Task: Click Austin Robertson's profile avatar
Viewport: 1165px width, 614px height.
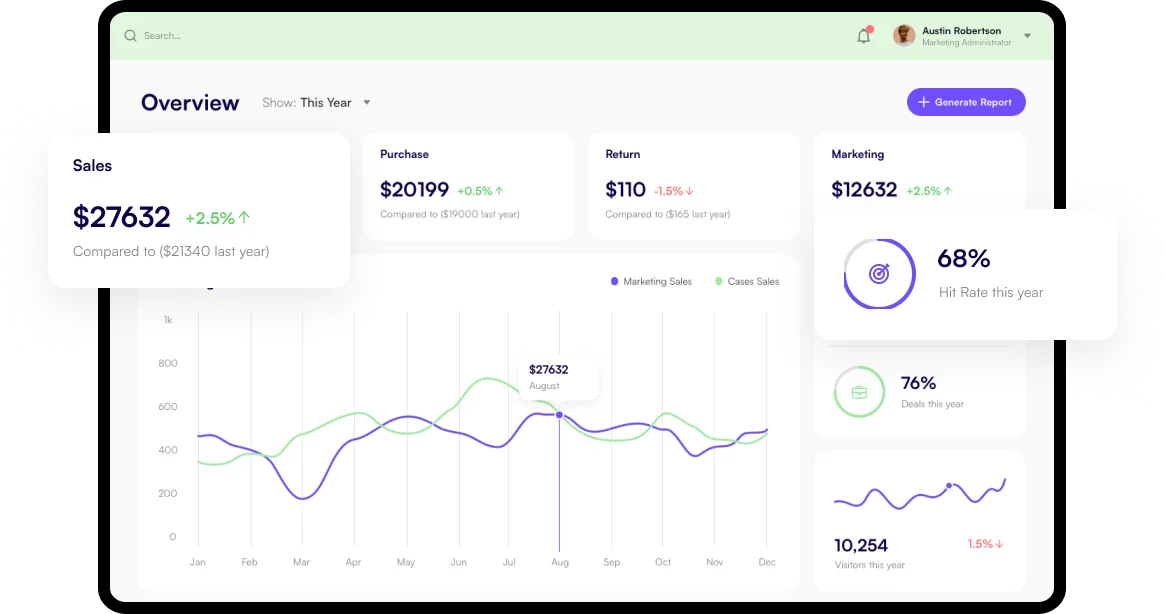Action: [904, 36]
